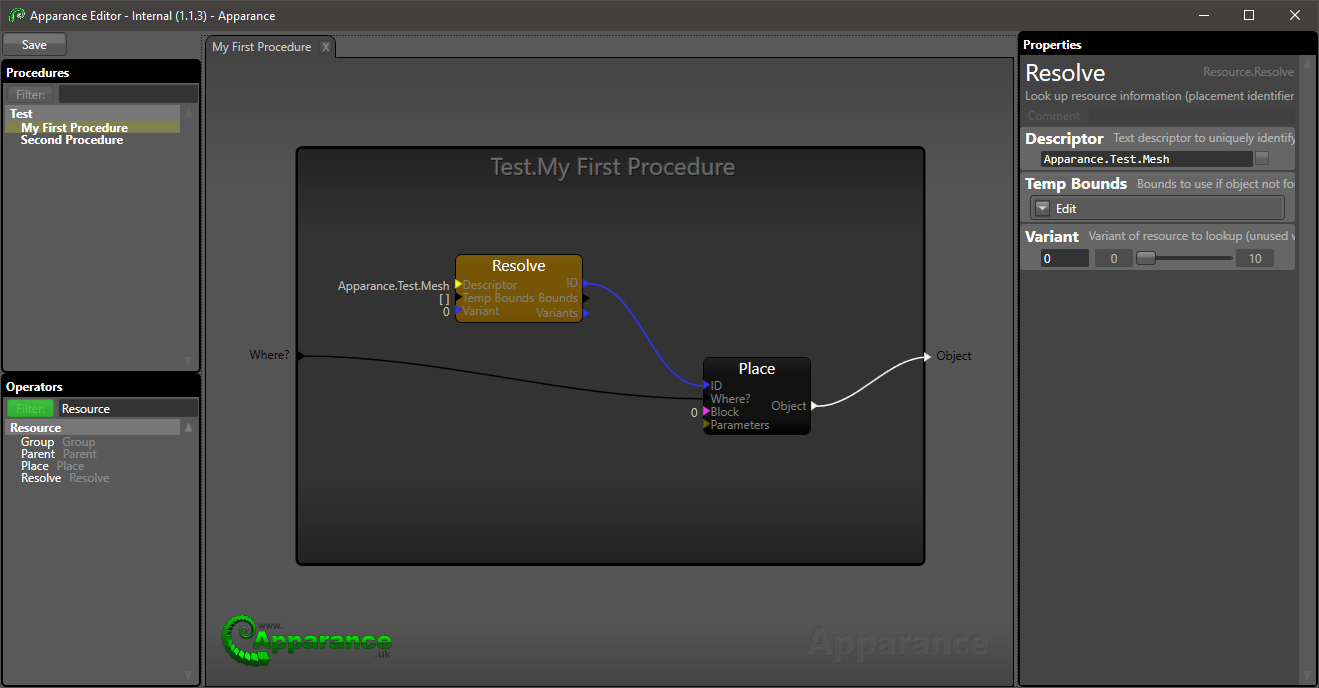Screen dimensions: 1319x688
Task: Toggle the Procedures Filter button
Action: [x=30, y=95]
